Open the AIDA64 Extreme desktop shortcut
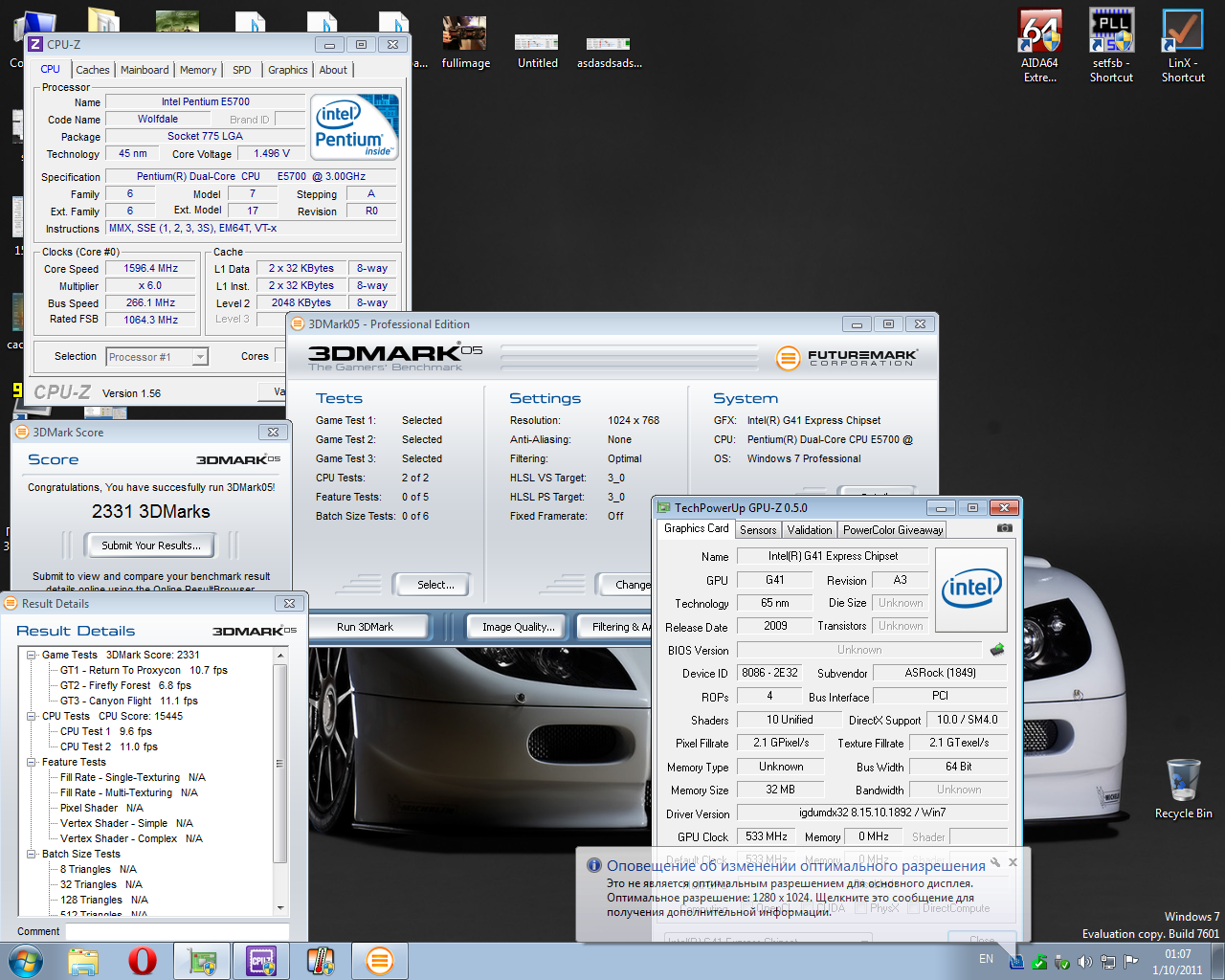This screenshot has width=1225, height=980. pos(1039,46)
